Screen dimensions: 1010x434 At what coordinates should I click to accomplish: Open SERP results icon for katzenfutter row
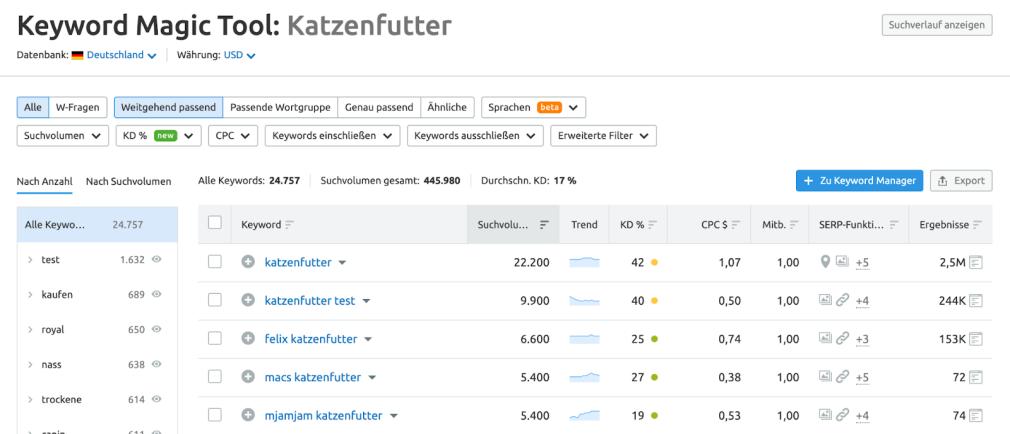click(x=976, y=262)
